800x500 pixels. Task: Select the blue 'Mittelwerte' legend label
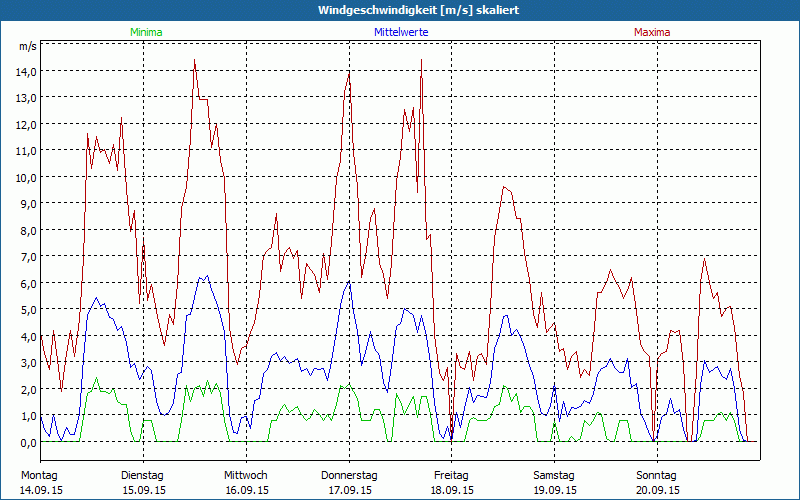point(401,32)
